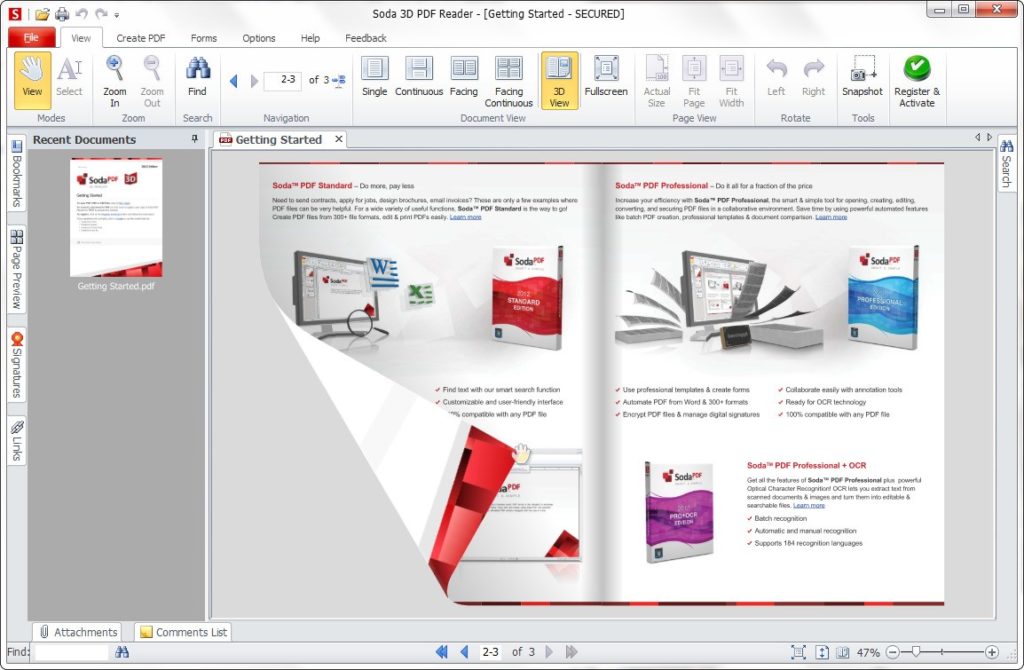Unpin the Recent Documents panel
Viewport: 1024px width, 670px height.
194,139
